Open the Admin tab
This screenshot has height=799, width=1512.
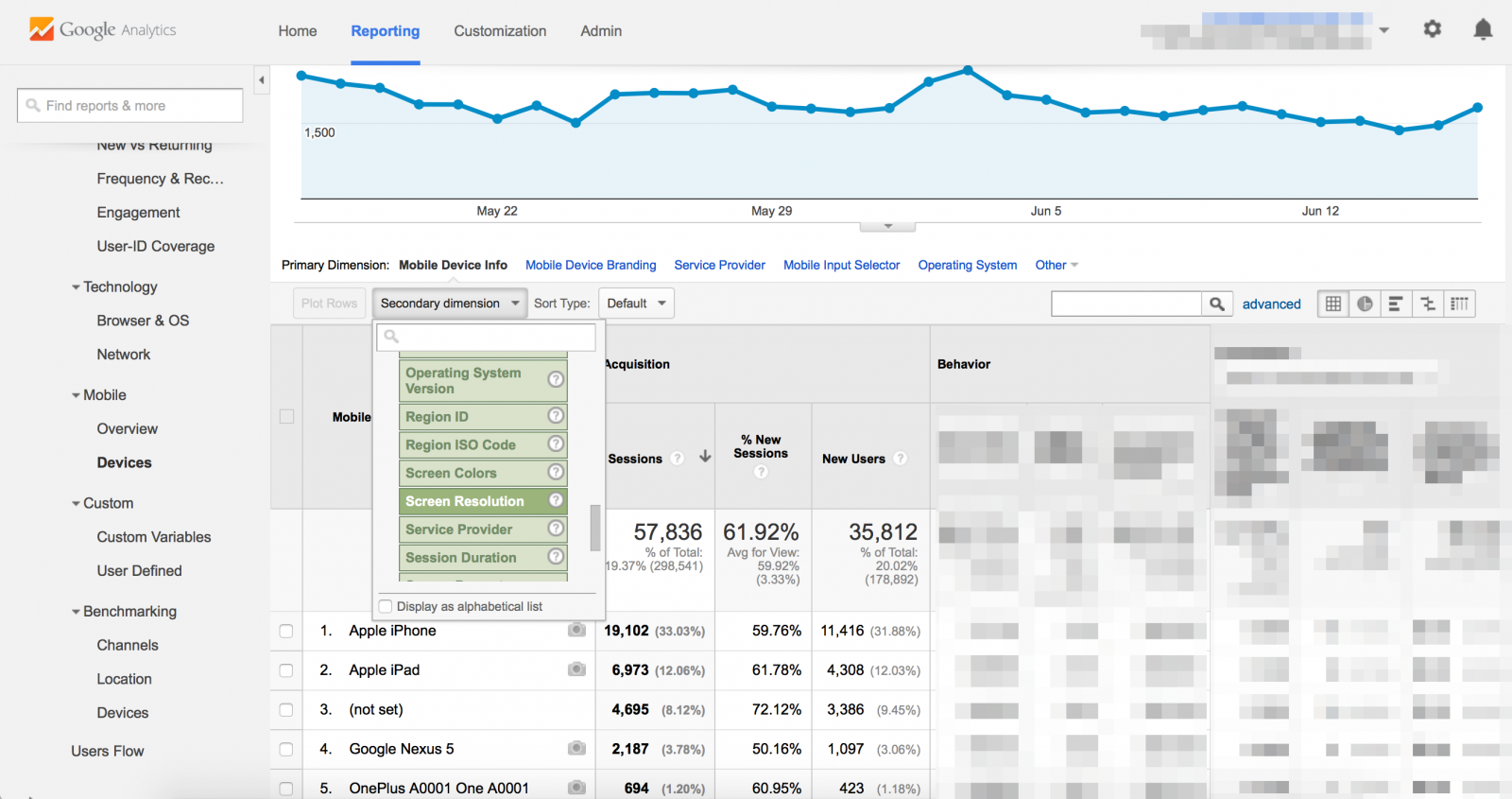[601, 31]
